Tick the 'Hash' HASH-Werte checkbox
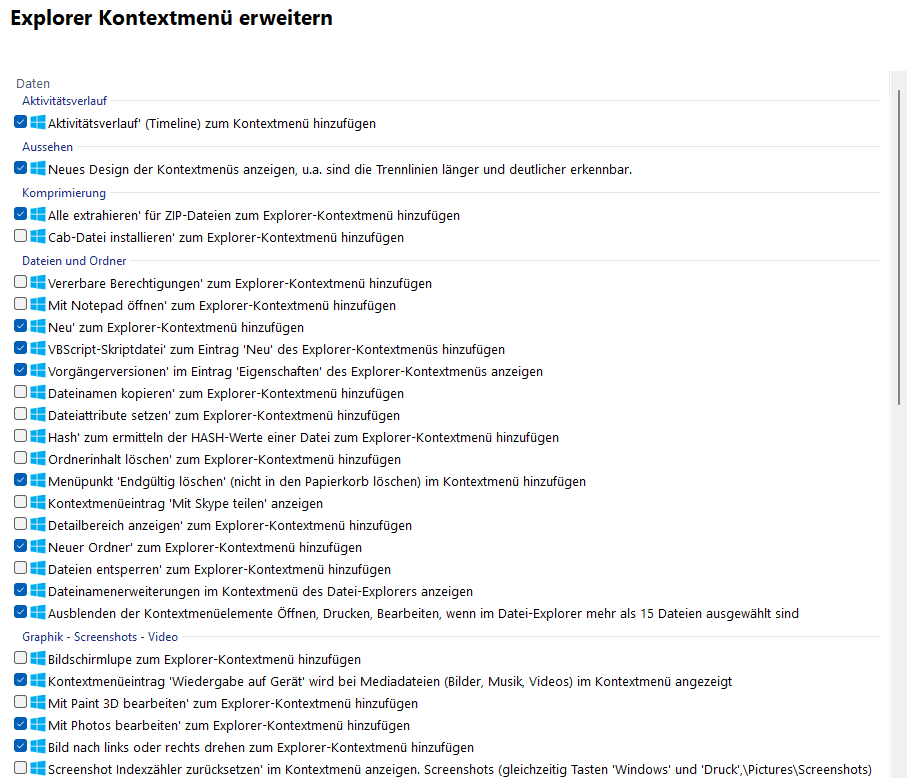The width and height of the screenshot is (915, 778). pos(21,436)
